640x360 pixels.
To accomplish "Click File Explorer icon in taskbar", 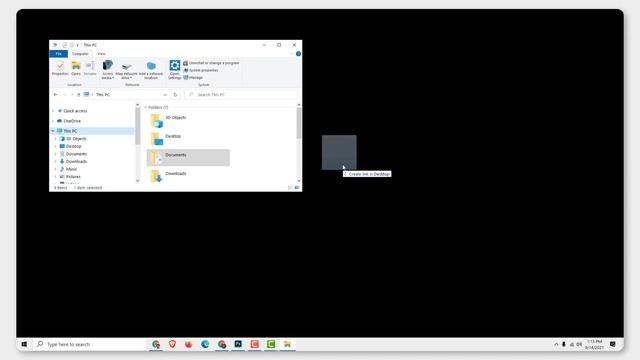I will point(287,344).
